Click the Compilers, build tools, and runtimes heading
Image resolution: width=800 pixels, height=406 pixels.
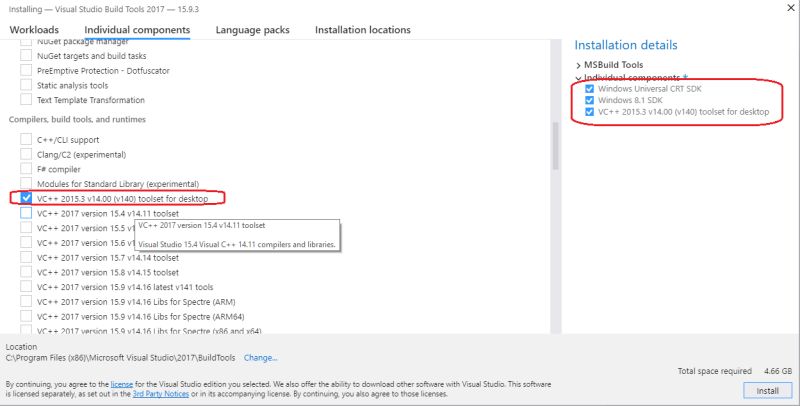click(77, 119)
